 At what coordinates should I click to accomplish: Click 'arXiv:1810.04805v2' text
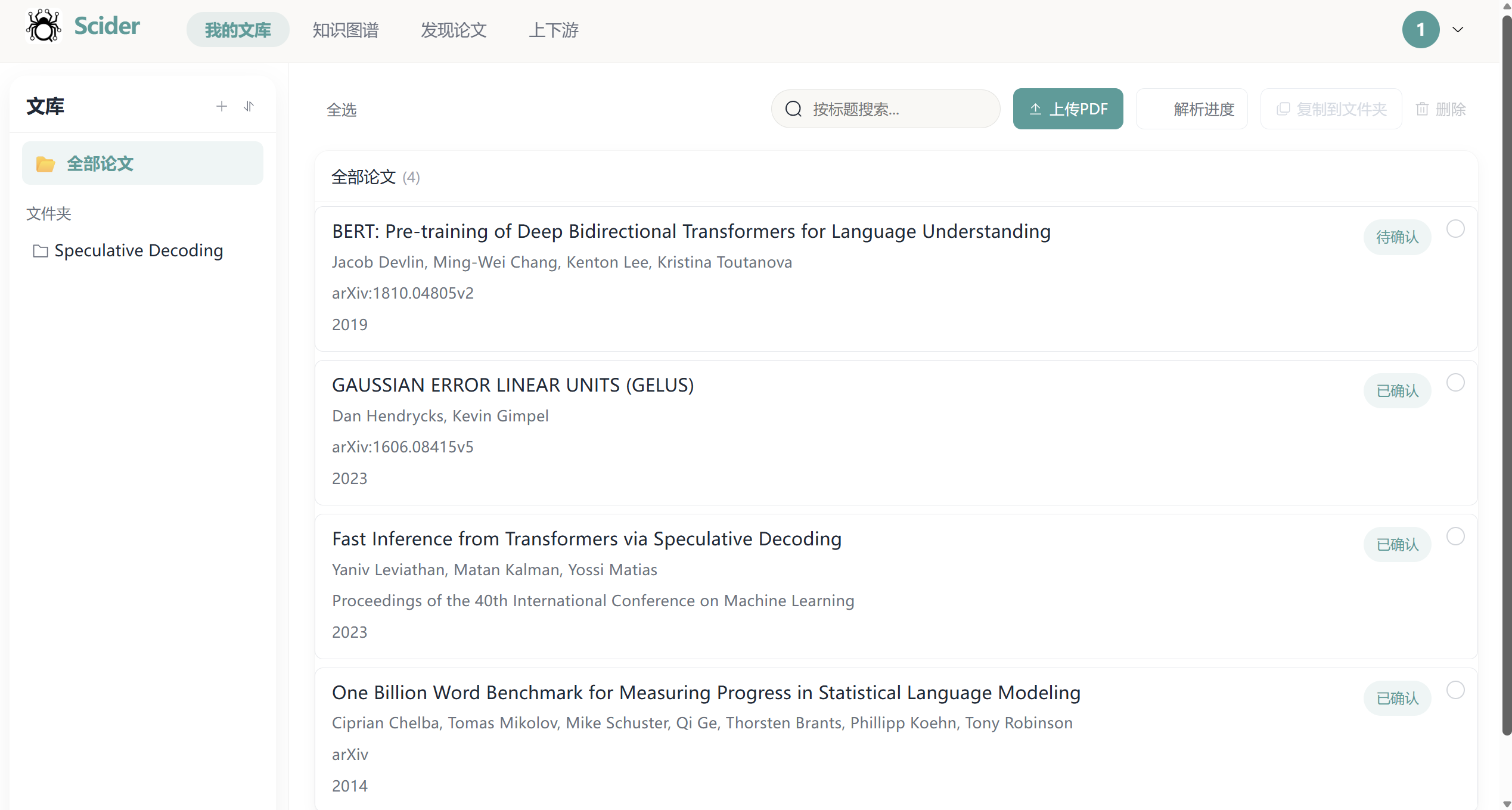click(403, 293)
